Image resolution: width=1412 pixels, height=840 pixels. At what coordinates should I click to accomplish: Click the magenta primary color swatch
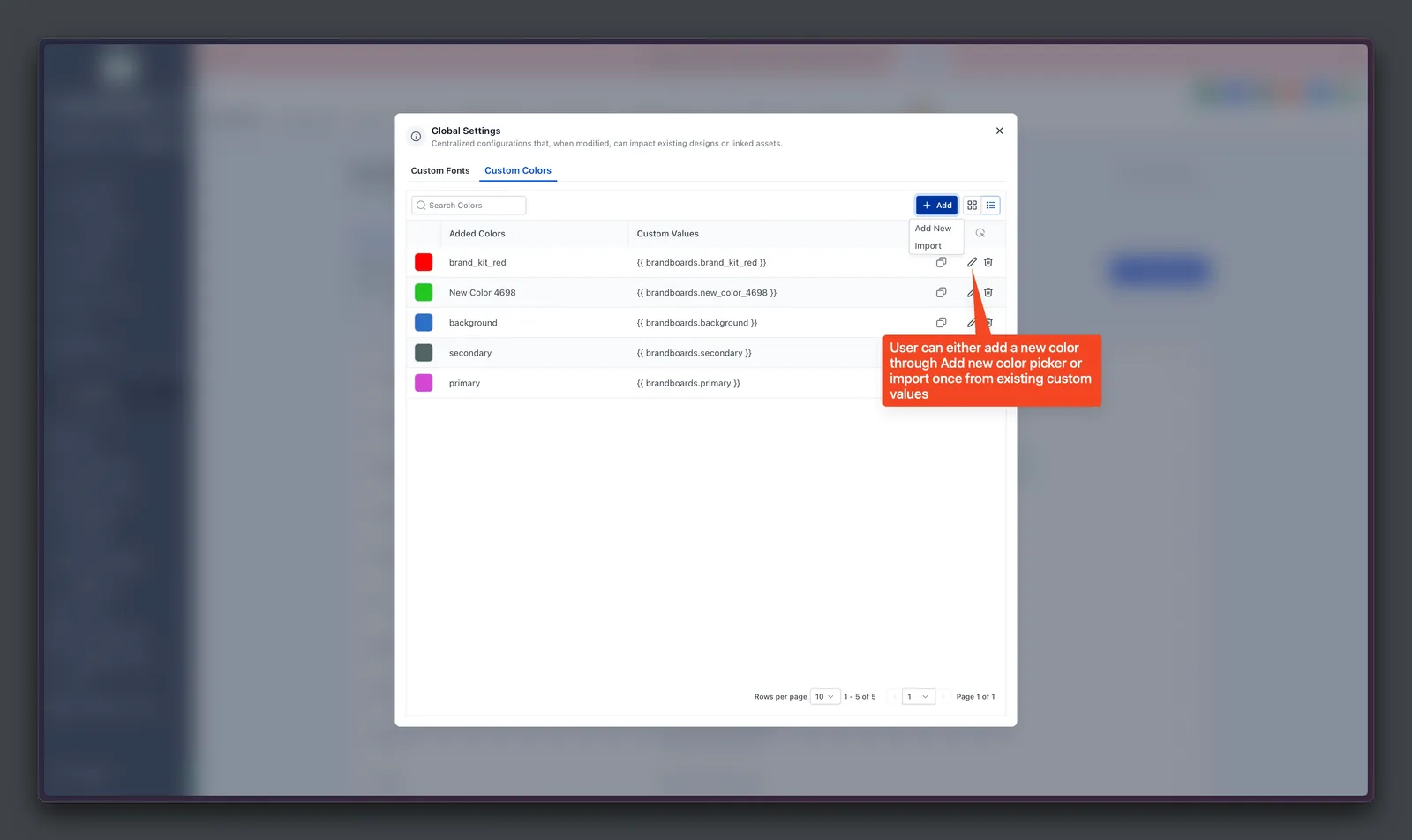[x=424, y=383]
